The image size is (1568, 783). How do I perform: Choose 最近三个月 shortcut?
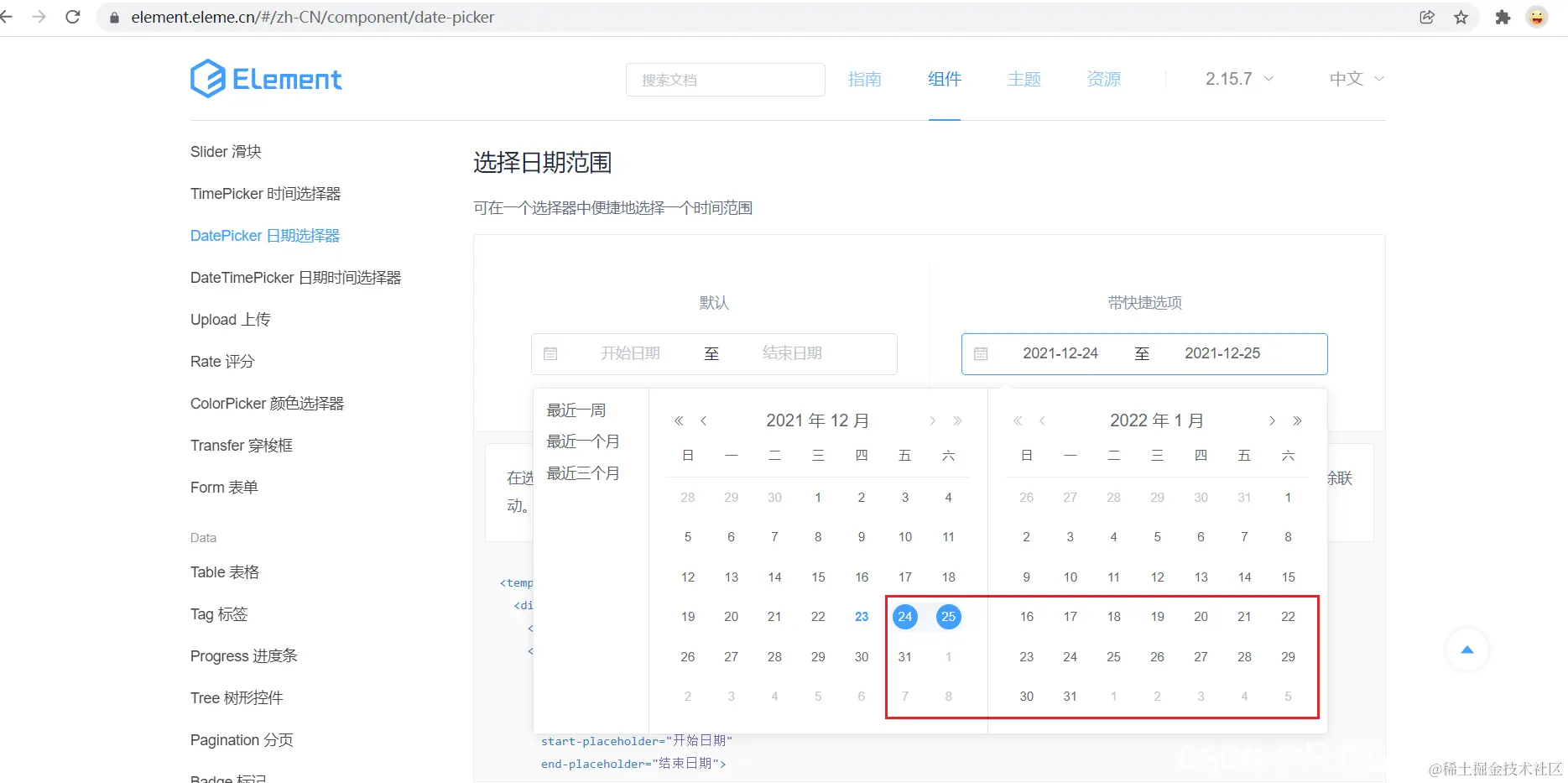tap(583, 473)
